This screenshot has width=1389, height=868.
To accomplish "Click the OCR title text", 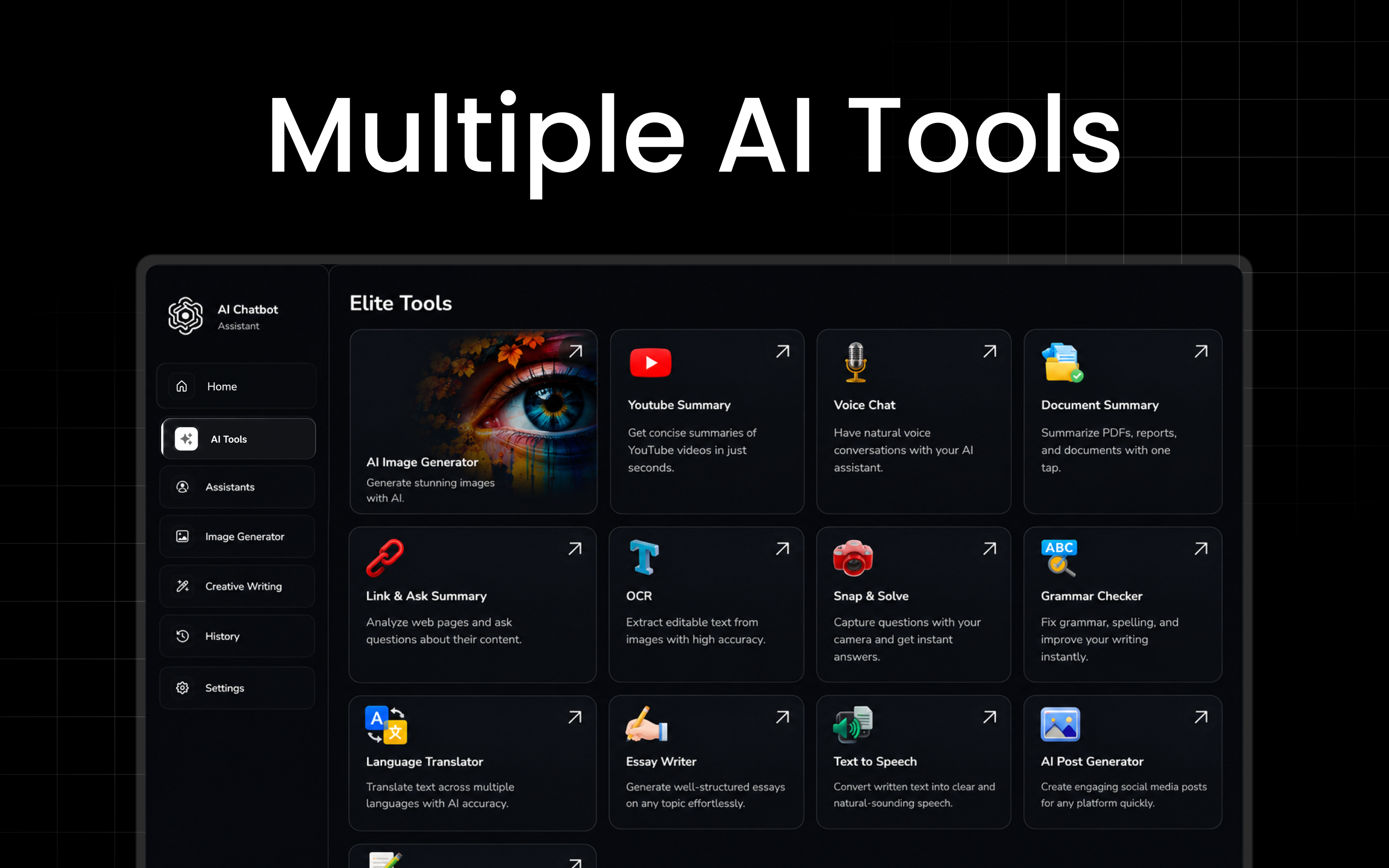I will point(639,596).
